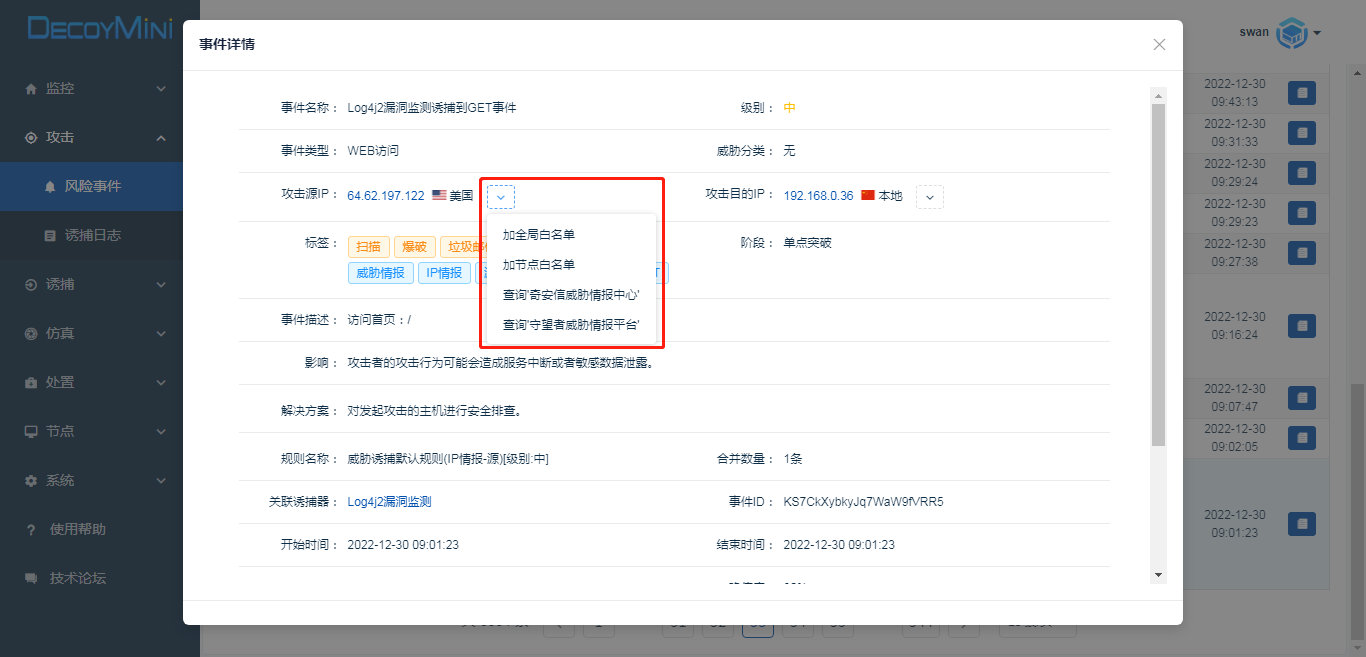This screenshot has height=657, width=1366.
Task: Click the DecoyMini logo
Action: pos(99,29)
